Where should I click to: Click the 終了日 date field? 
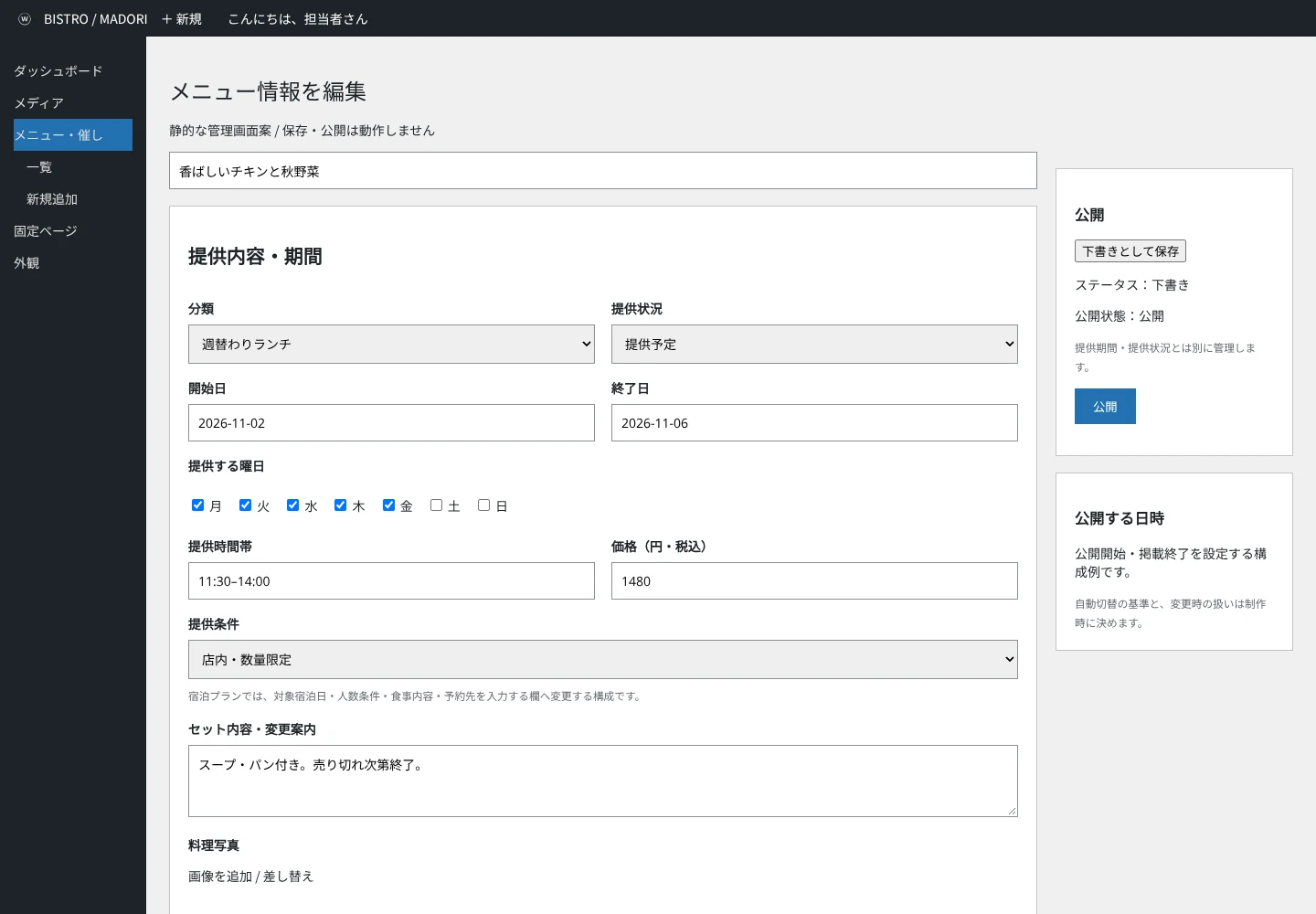coord(814,423)
